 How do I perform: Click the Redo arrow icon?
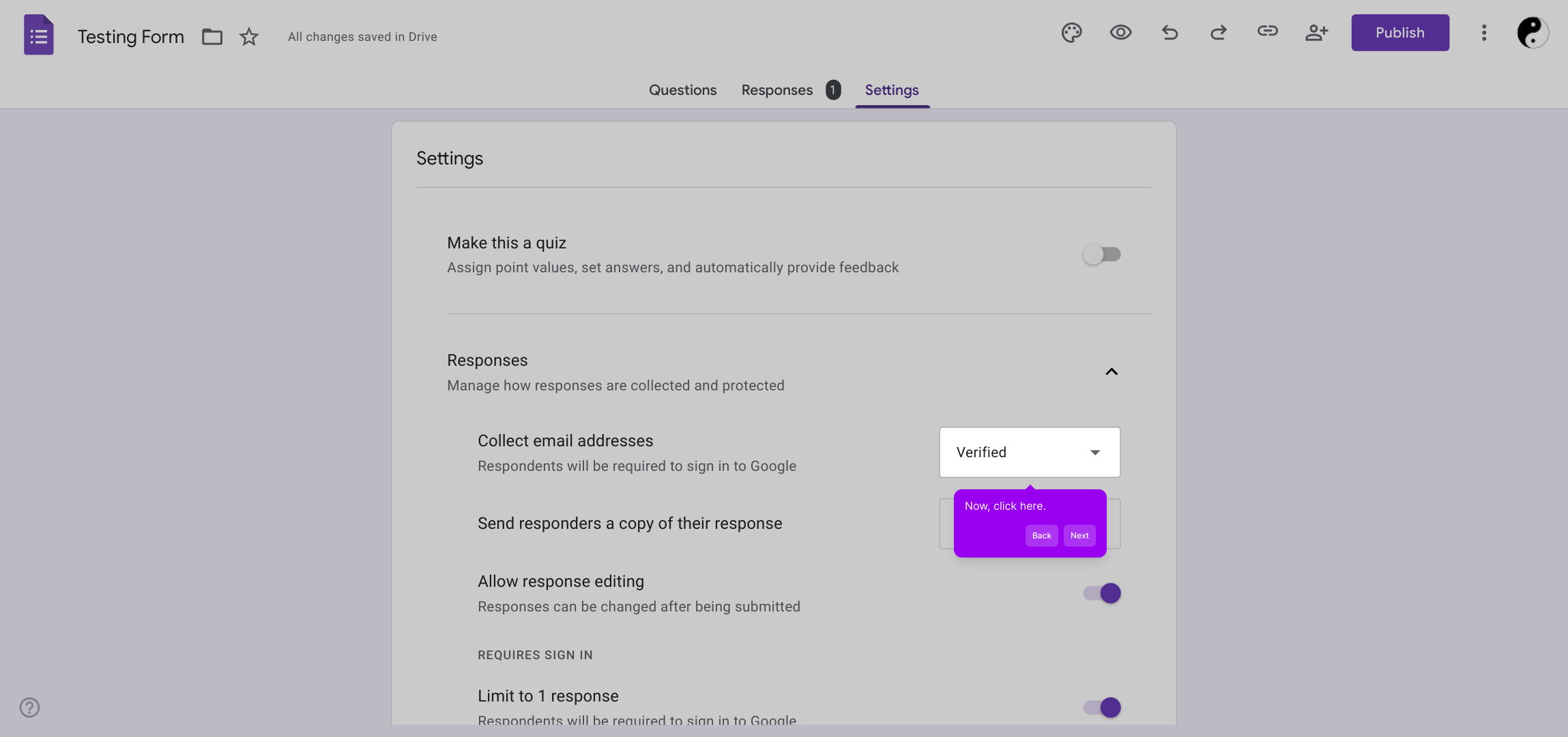point(1219,32)
